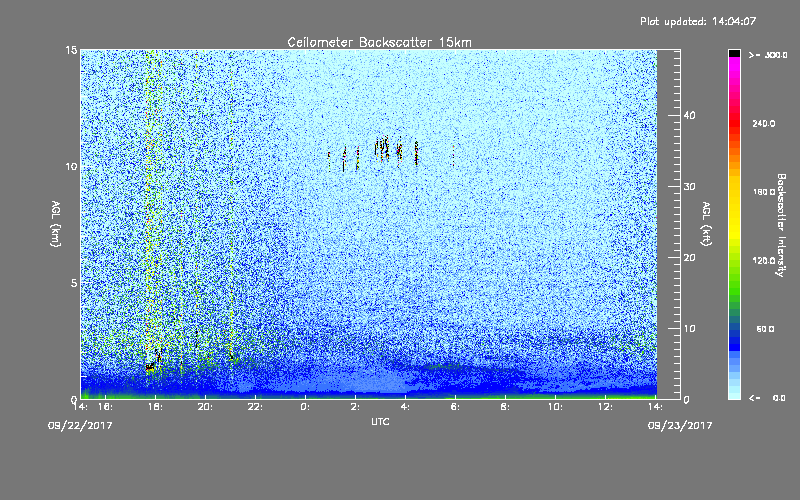800x500 pixels.
Task: Click the '15' tick on the km axis
Action: pyautogui.click(x=71, y=50)
